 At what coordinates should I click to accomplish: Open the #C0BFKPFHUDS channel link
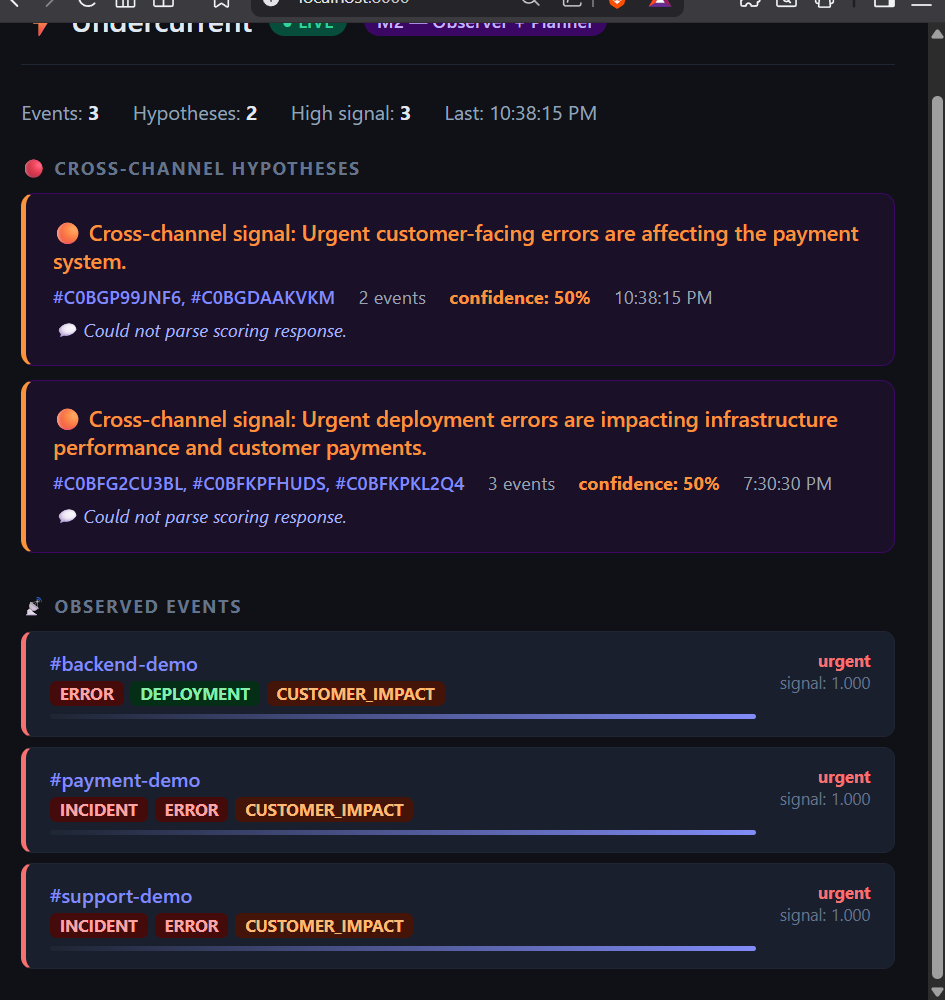tap(260, 484)
